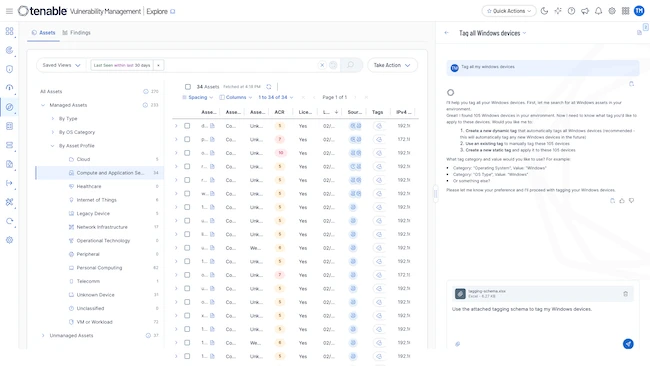Open the Take Action dropdown
Screen dimensions: 650x366
392,65
